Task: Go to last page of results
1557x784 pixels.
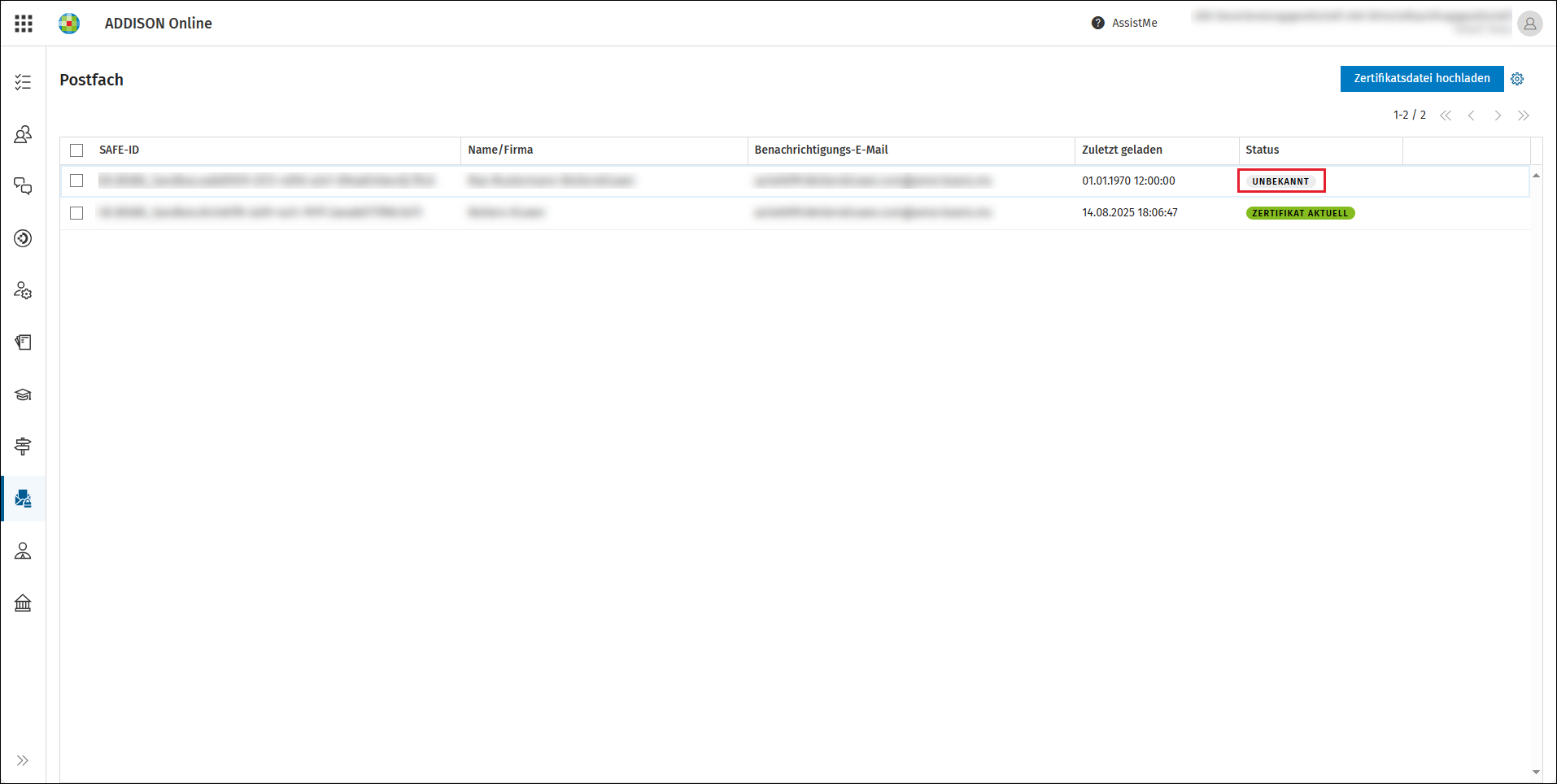Action: pos(1524,115)
